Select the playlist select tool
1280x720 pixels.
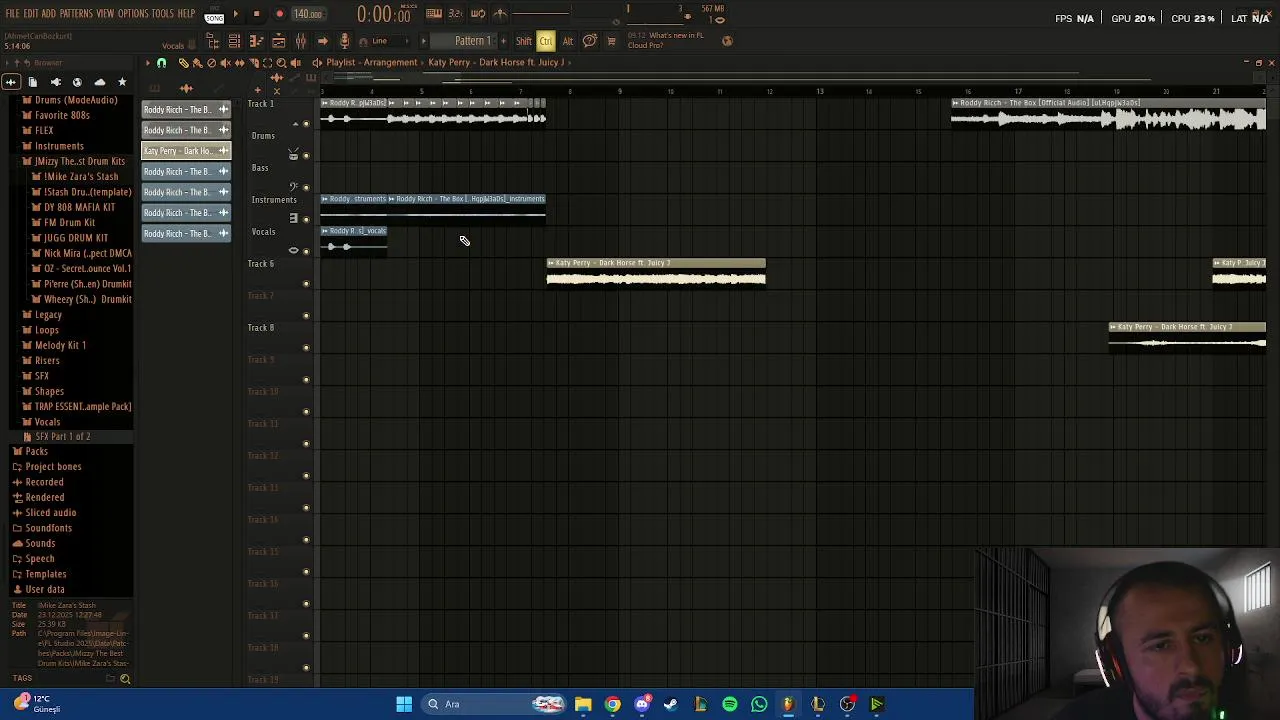click(267, 62)
